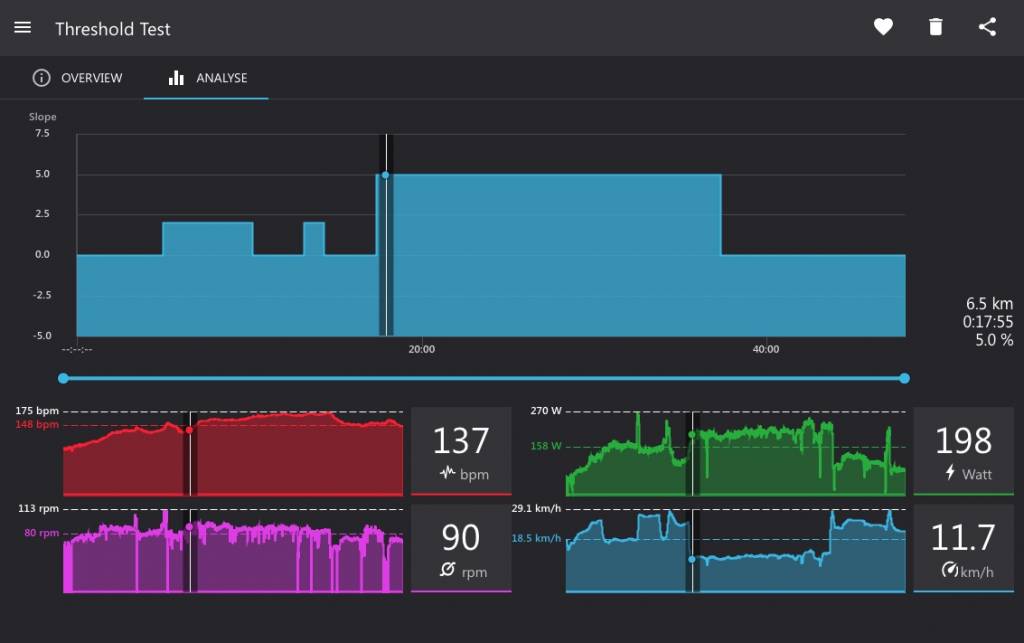Switch to the Overview tab
Viewport: 1024px width, 643px height.
[78, 78]
